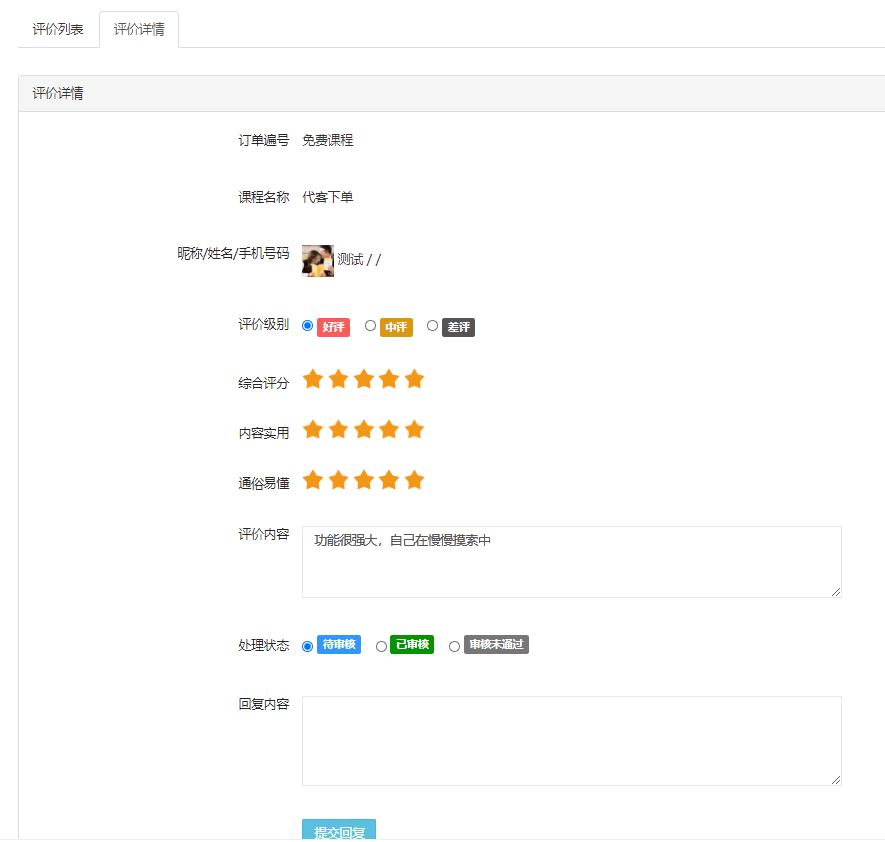Viewport: 885px width, 842px height.
Task: Click the 测试 / / nickname text
Action: pyautogui.click(x=359, y=260)
